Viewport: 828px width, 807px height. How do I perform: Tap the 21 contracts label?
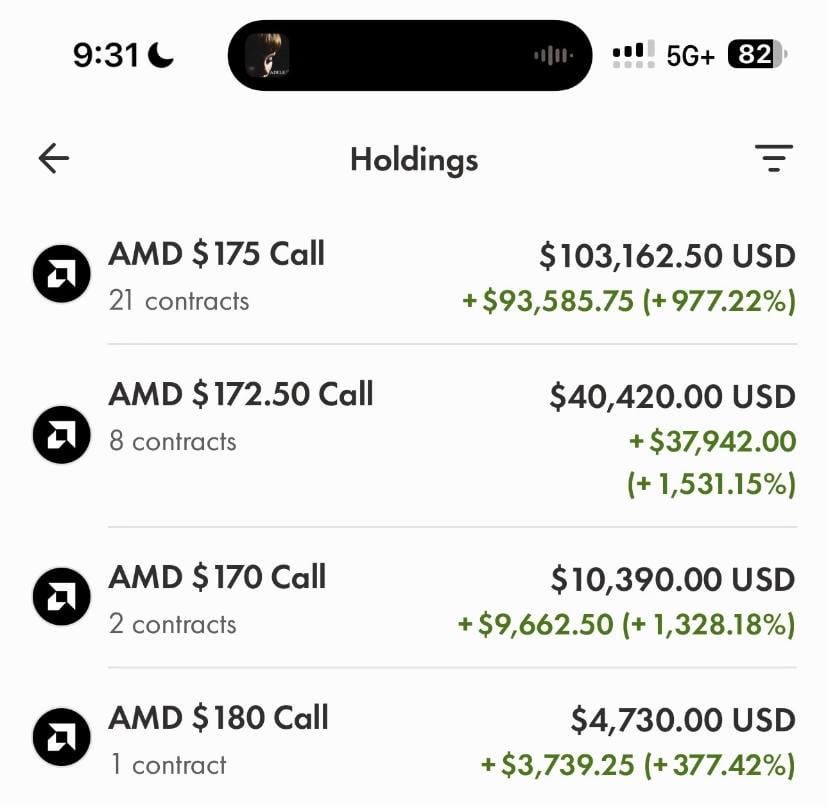(179, 301)
